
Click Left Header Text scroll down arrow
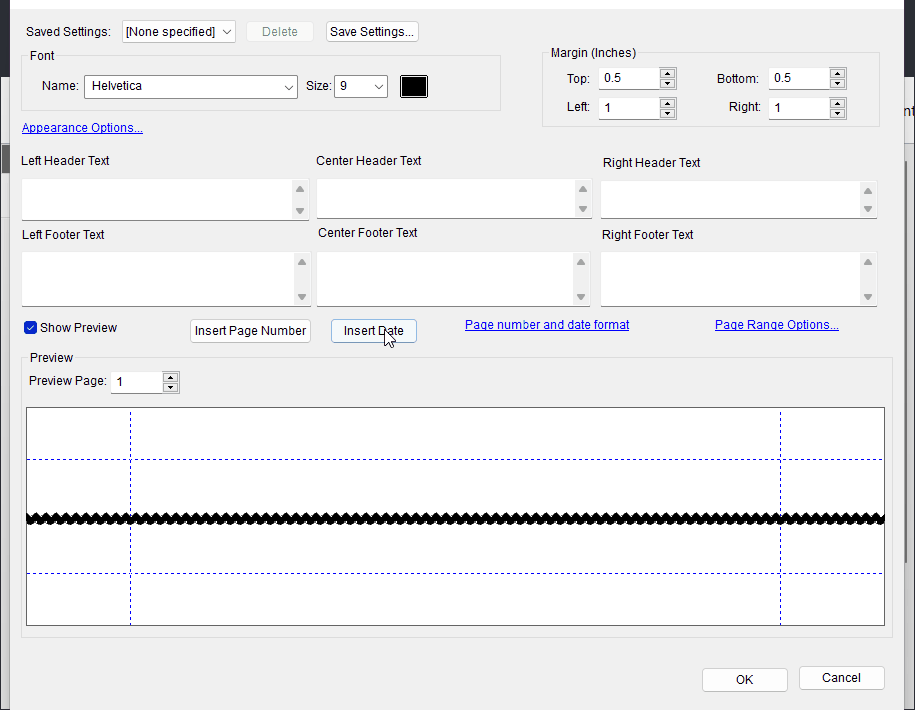tap(300, 211)
